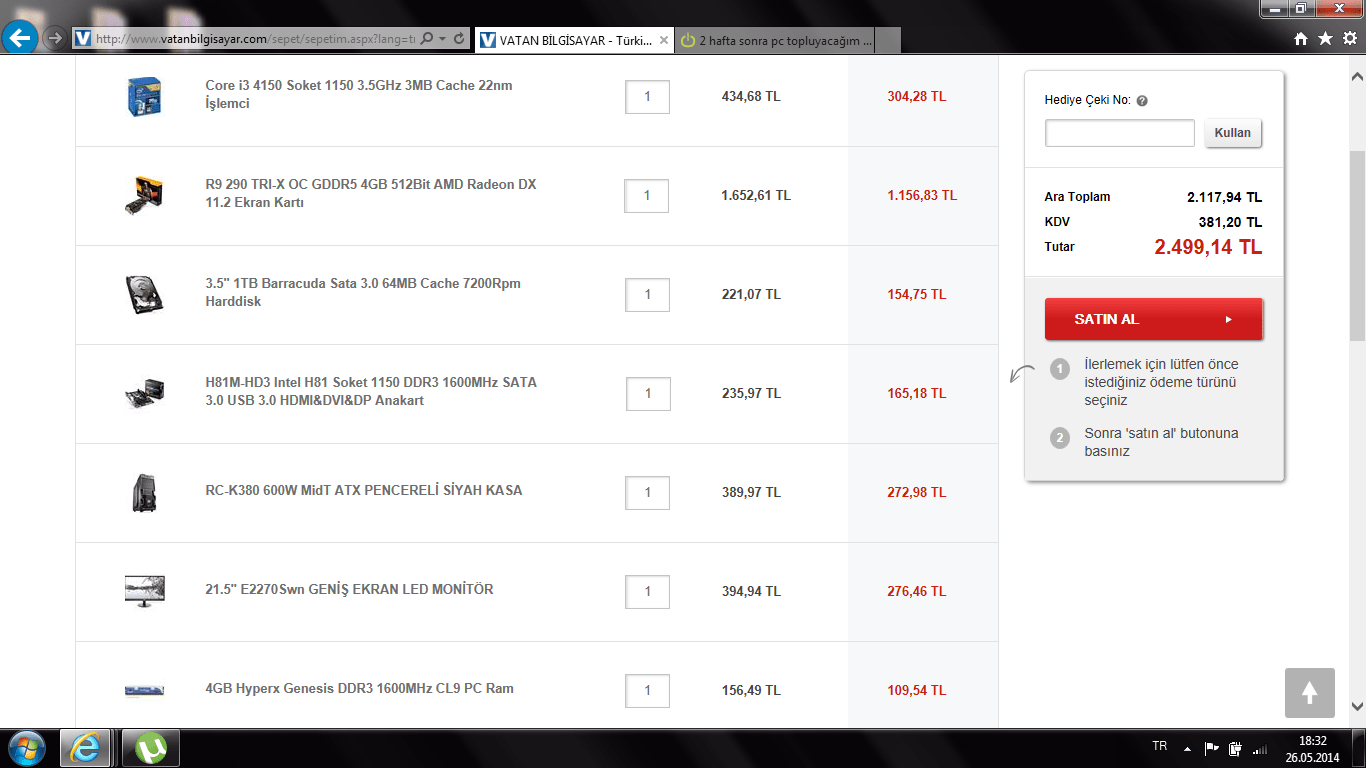Click the Core i3 4150 processor thumbnail
This screenshot has width=1366, height=768.
pyautogui.click(x=144, y=96)
